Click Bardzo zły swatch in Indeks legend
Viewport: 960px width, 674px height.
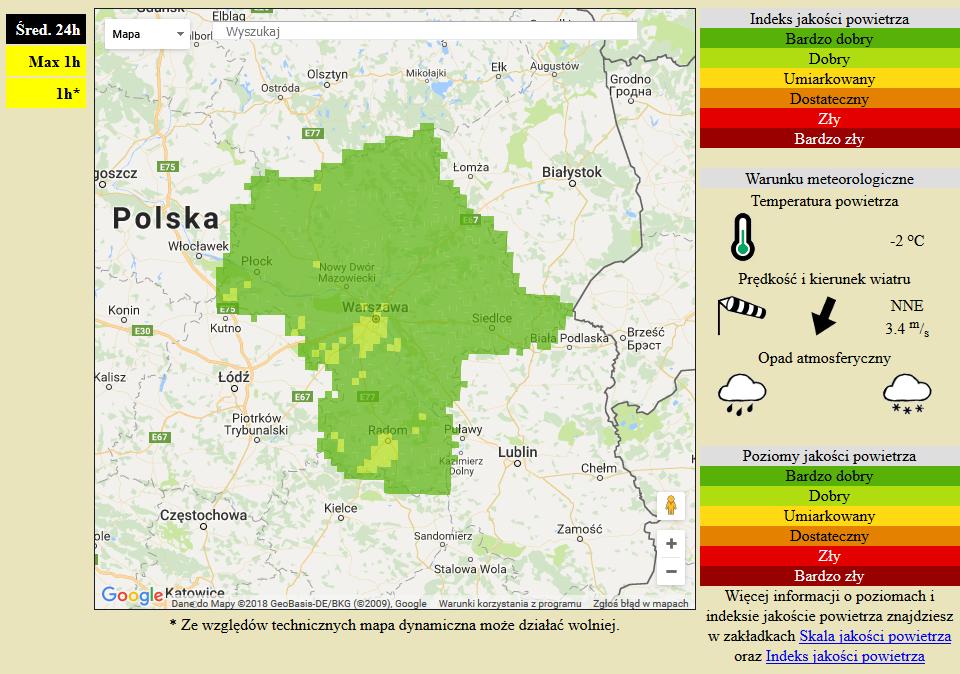830,138
